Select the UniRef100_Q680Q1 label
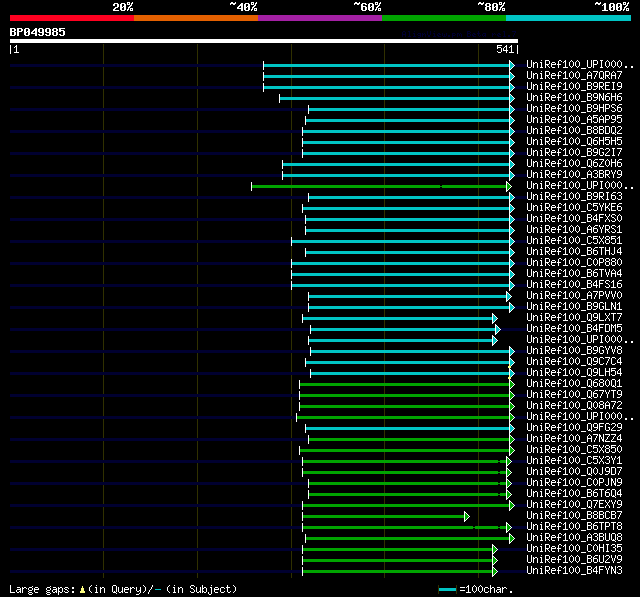Screen dimensions: 640x597 click(x=574, y=384)
